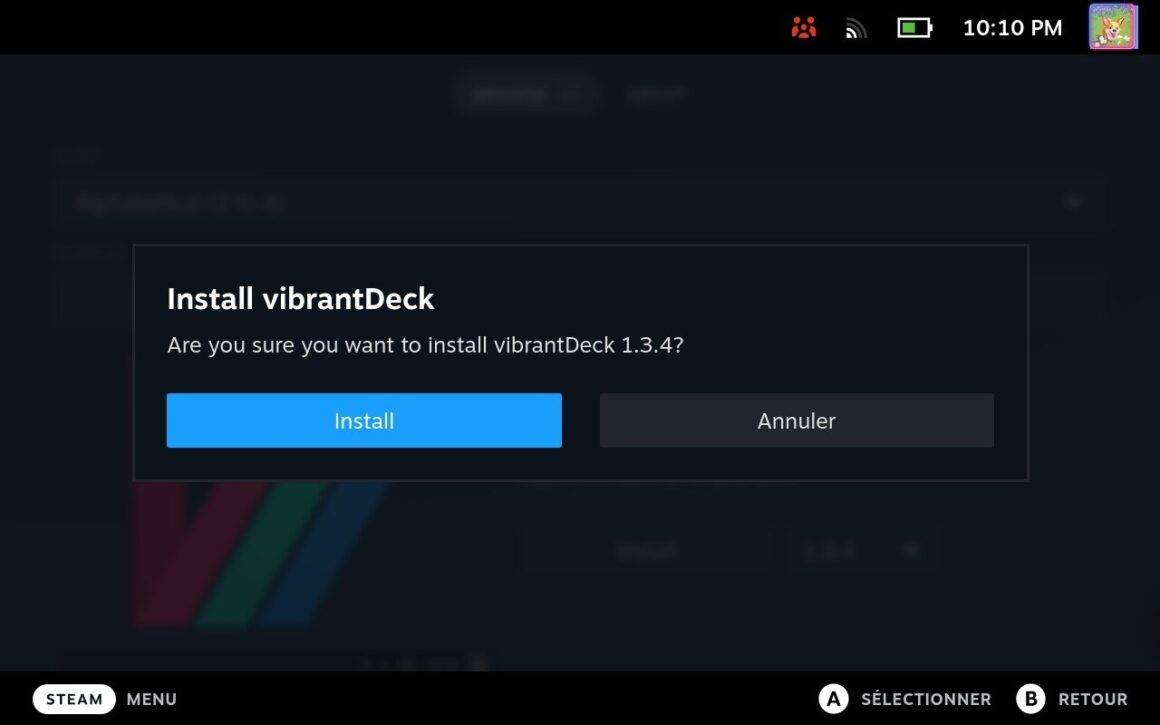The image size is (1160, 725).
Task: Choose SÉLECTIONNER in the footer
Action: click(925, 699)
